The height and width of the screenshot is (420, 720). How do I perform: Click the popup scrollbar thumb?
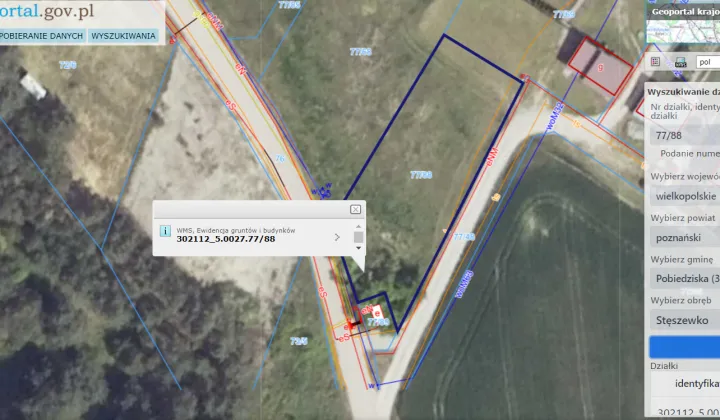tap(359, 237)
